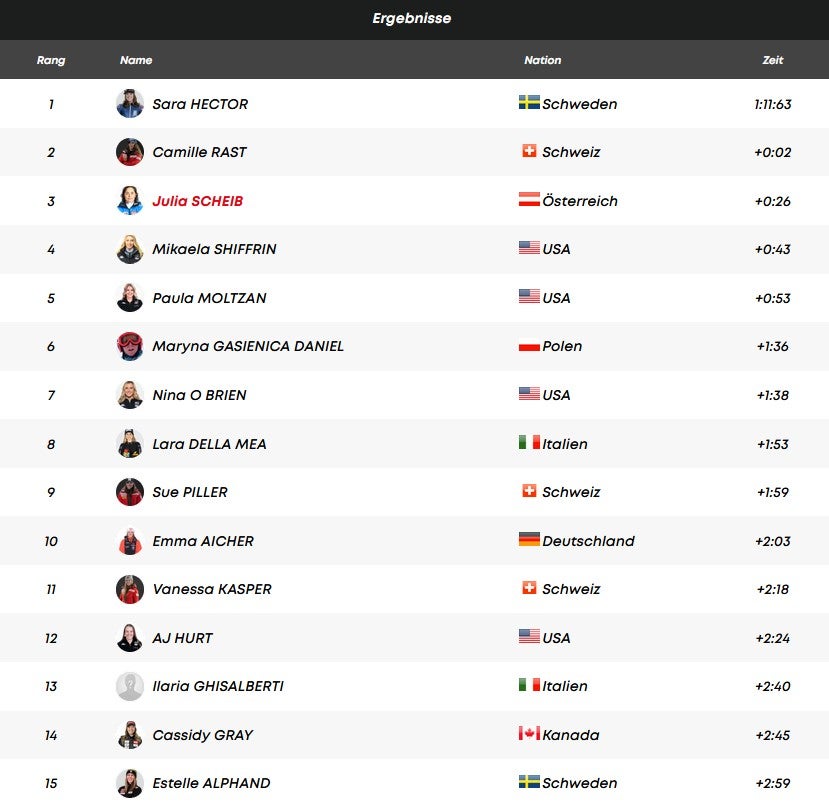Click the Polish flag for Maryna Gasienica Daniel

pos(529,346)
